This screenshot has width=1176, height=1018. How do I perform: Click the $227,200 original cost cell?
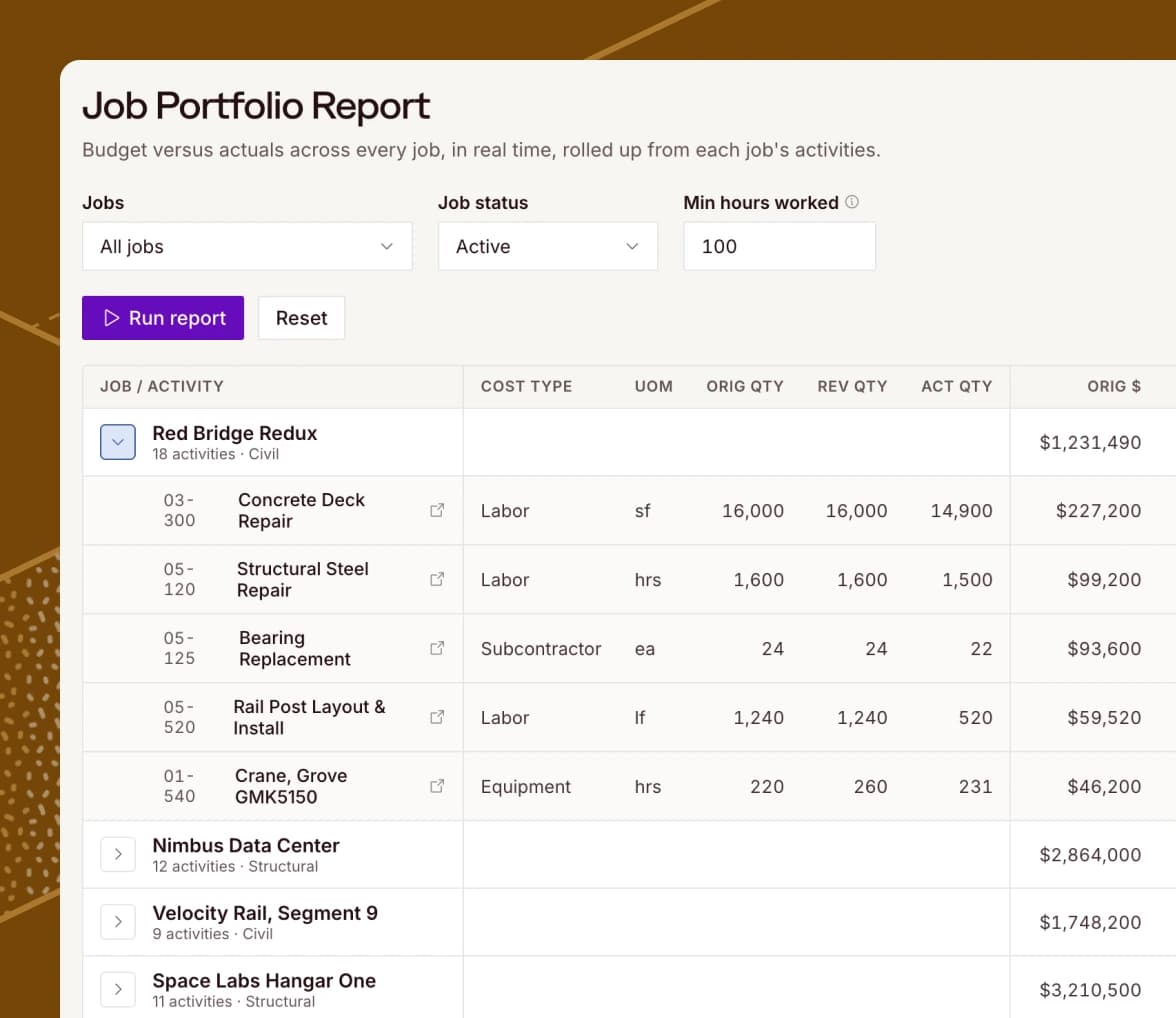point(1098,511)
